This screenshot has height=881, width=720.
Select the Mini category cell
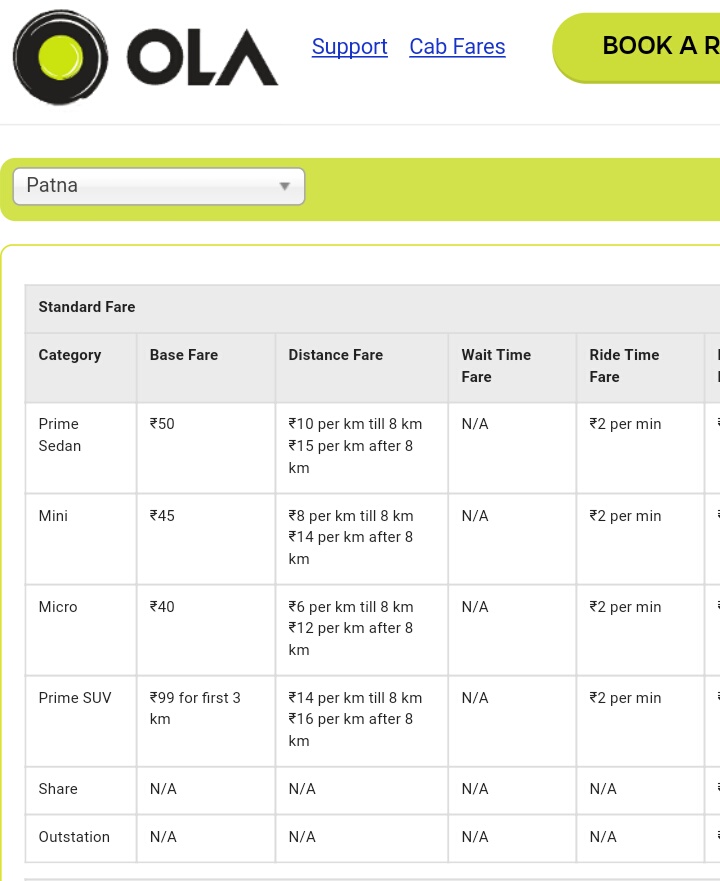point(54,516)
